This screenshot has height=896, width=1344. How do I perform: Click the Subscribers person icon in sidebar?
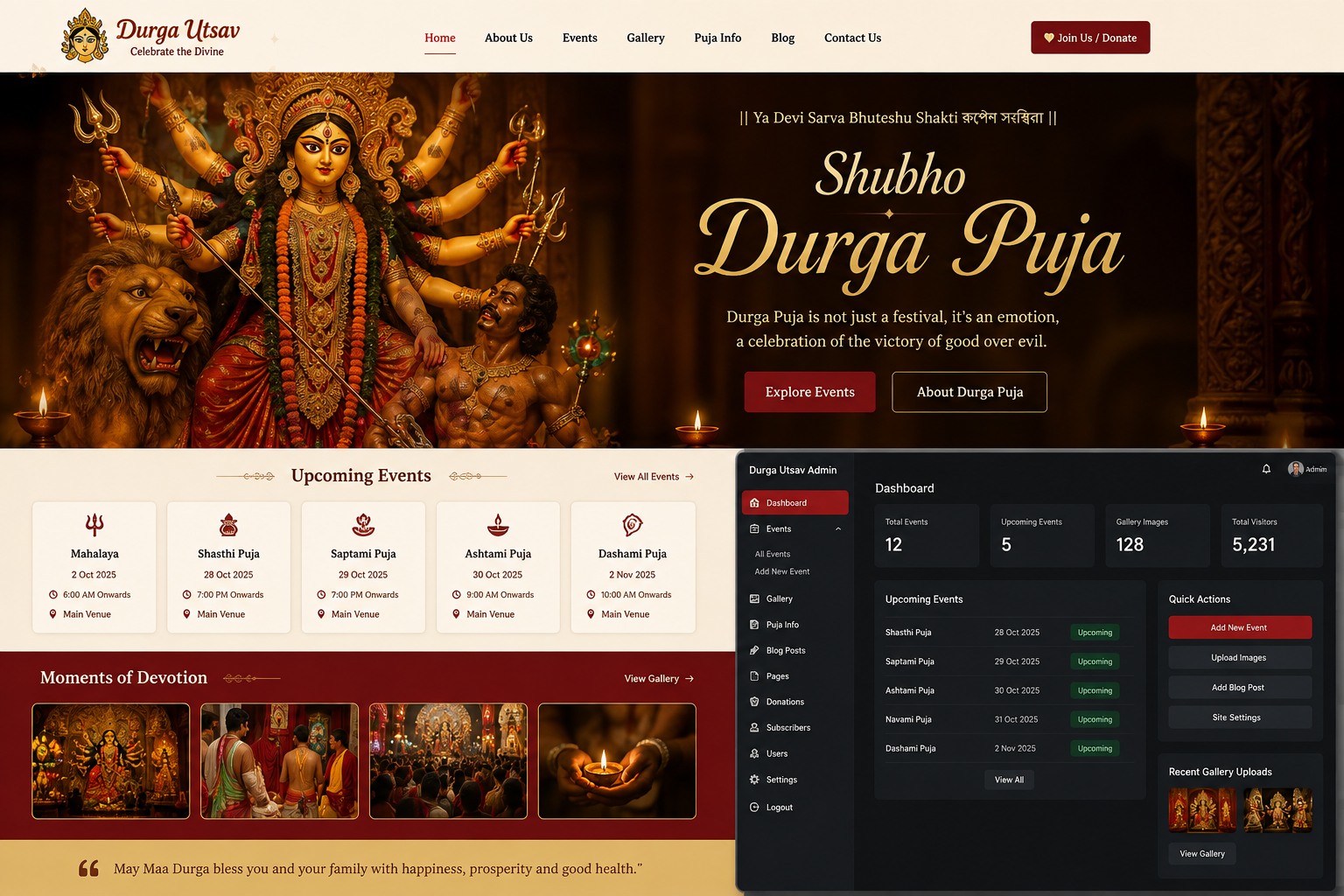pyautogui.click(x=754, y=727)
